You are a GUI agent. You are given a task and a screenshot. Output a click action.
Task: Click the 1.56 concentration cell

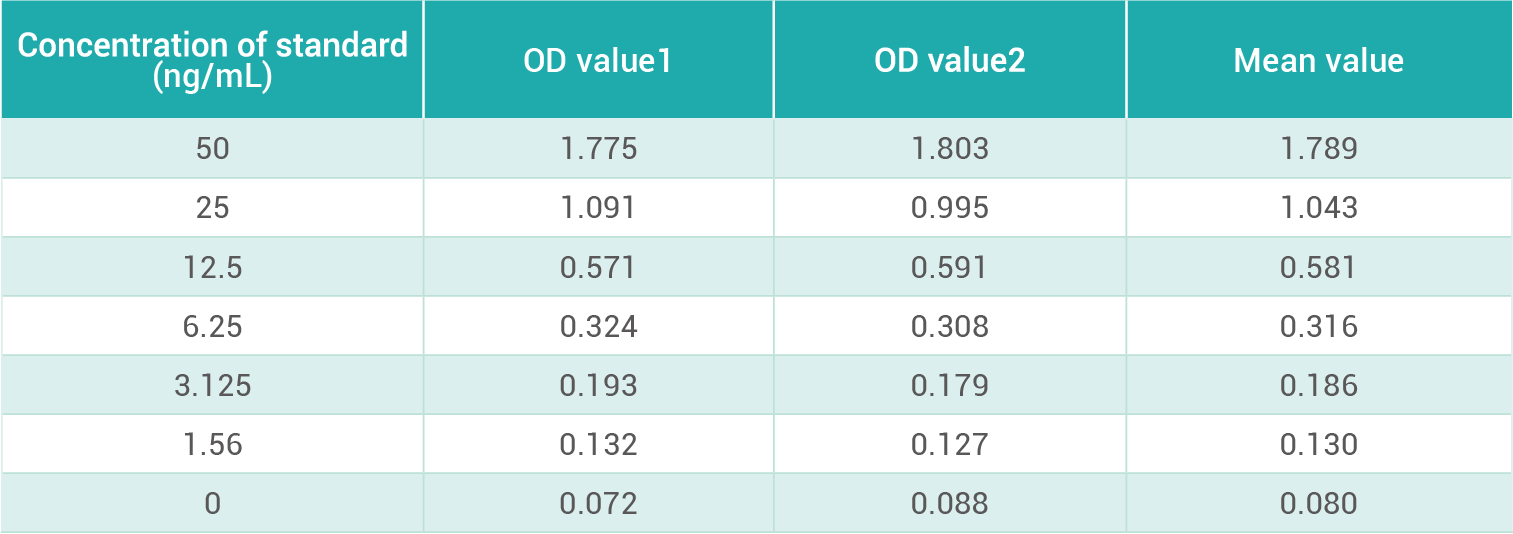click(x=212, y=444)
